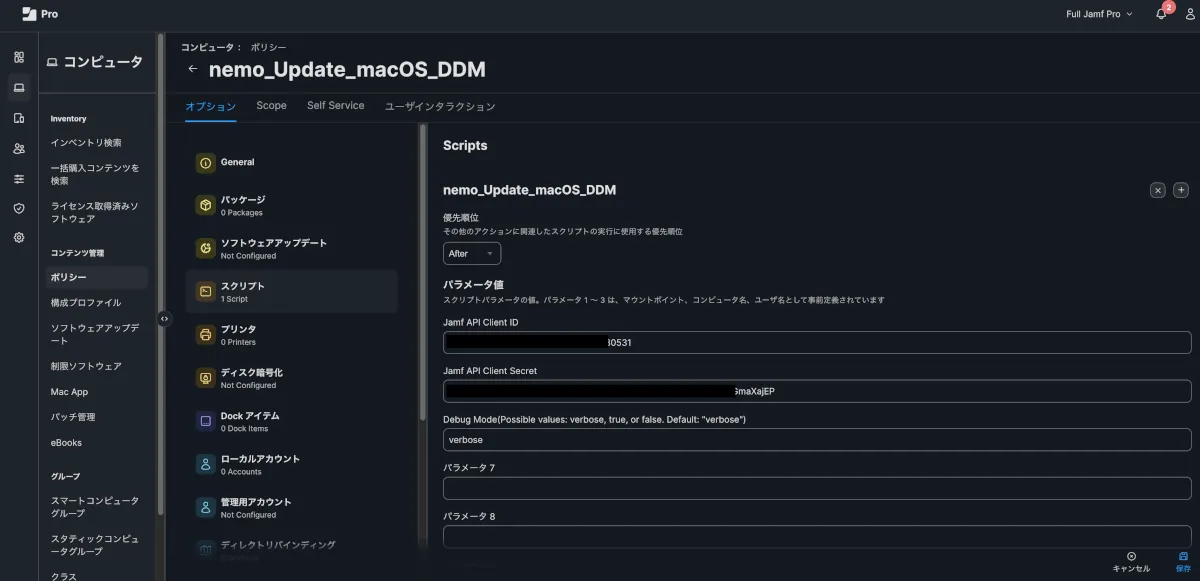
Task: Click the General payload icon
Action: (x=205, y=162)
